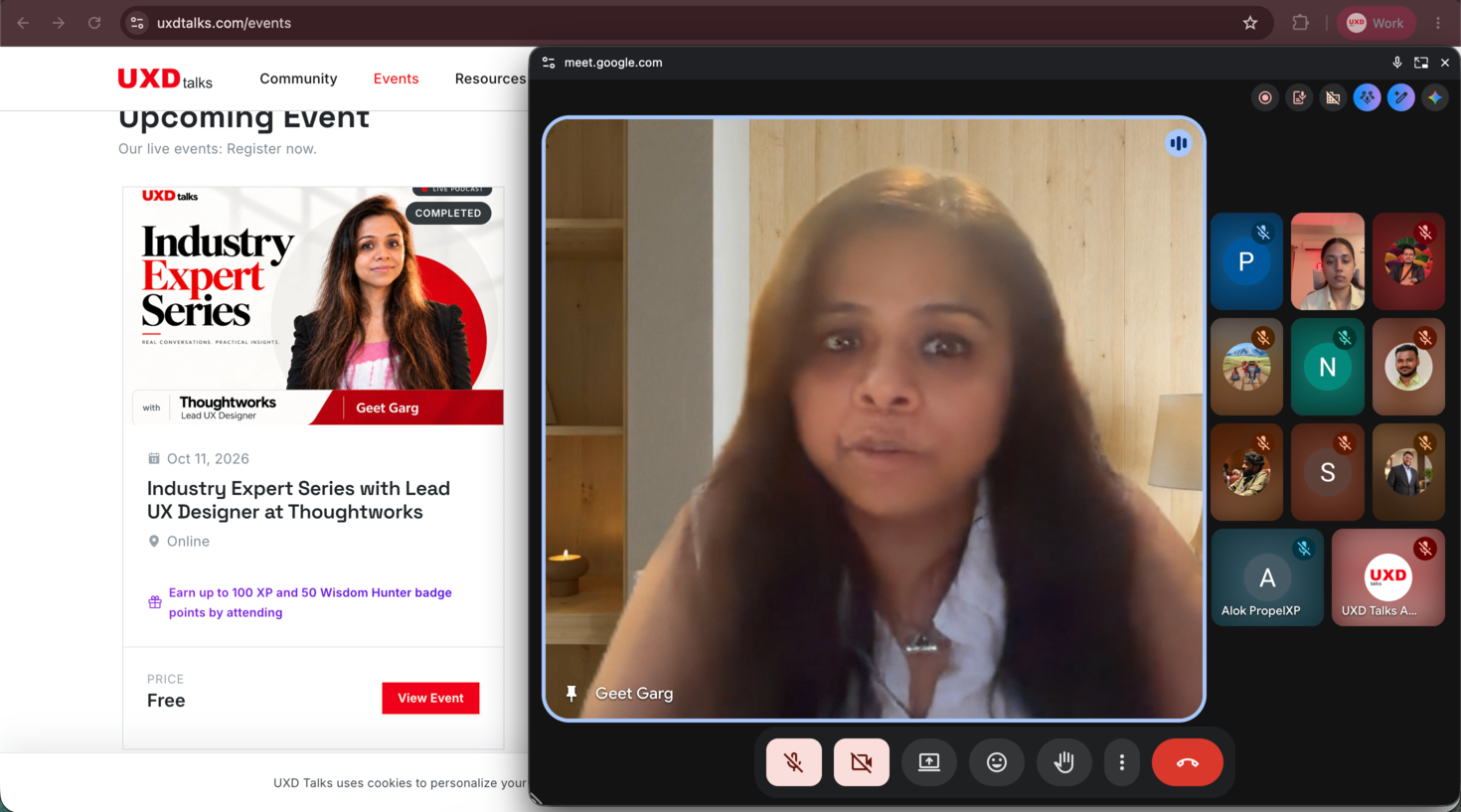The height and width of the screenshot is (812, 1461).
Task: Click the microphone permission icon in Meet title bar
Action: [1397, 63]
